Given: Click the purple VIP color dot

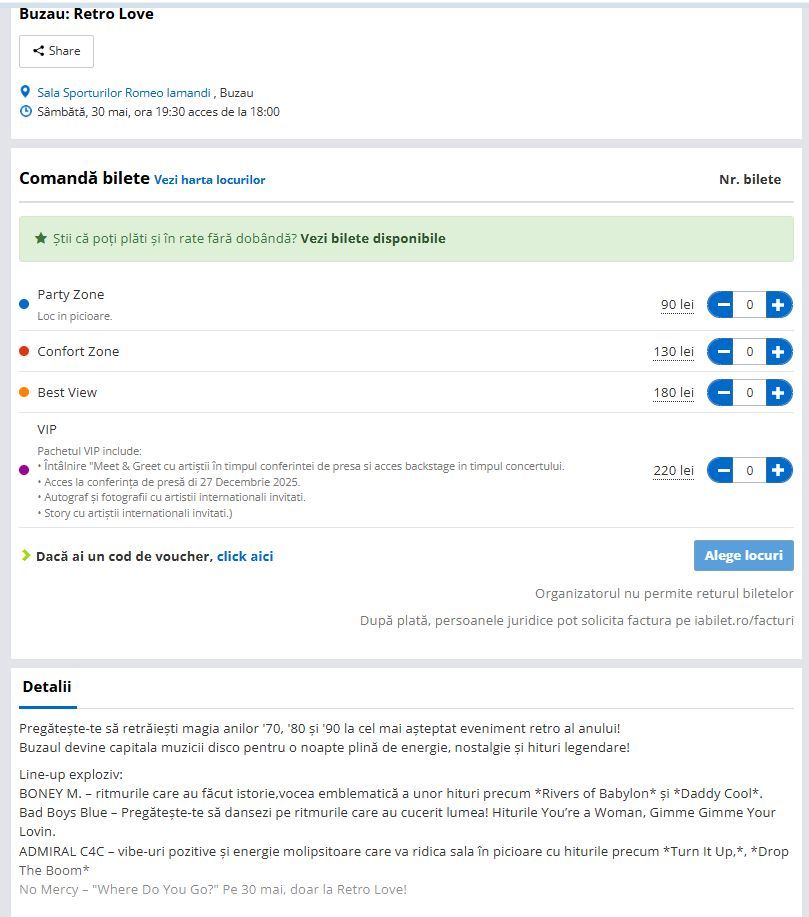Looking at the screenshot, I should [x=24, y=470].
